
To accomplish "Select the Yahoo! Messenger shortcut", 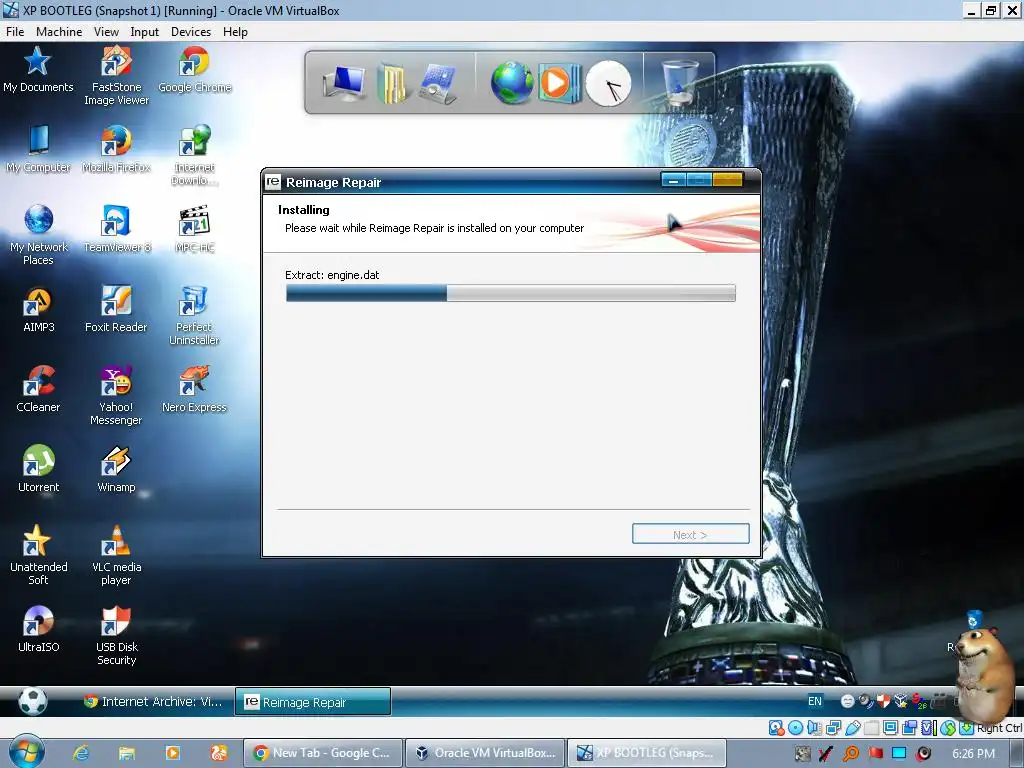I will (116, 396).
